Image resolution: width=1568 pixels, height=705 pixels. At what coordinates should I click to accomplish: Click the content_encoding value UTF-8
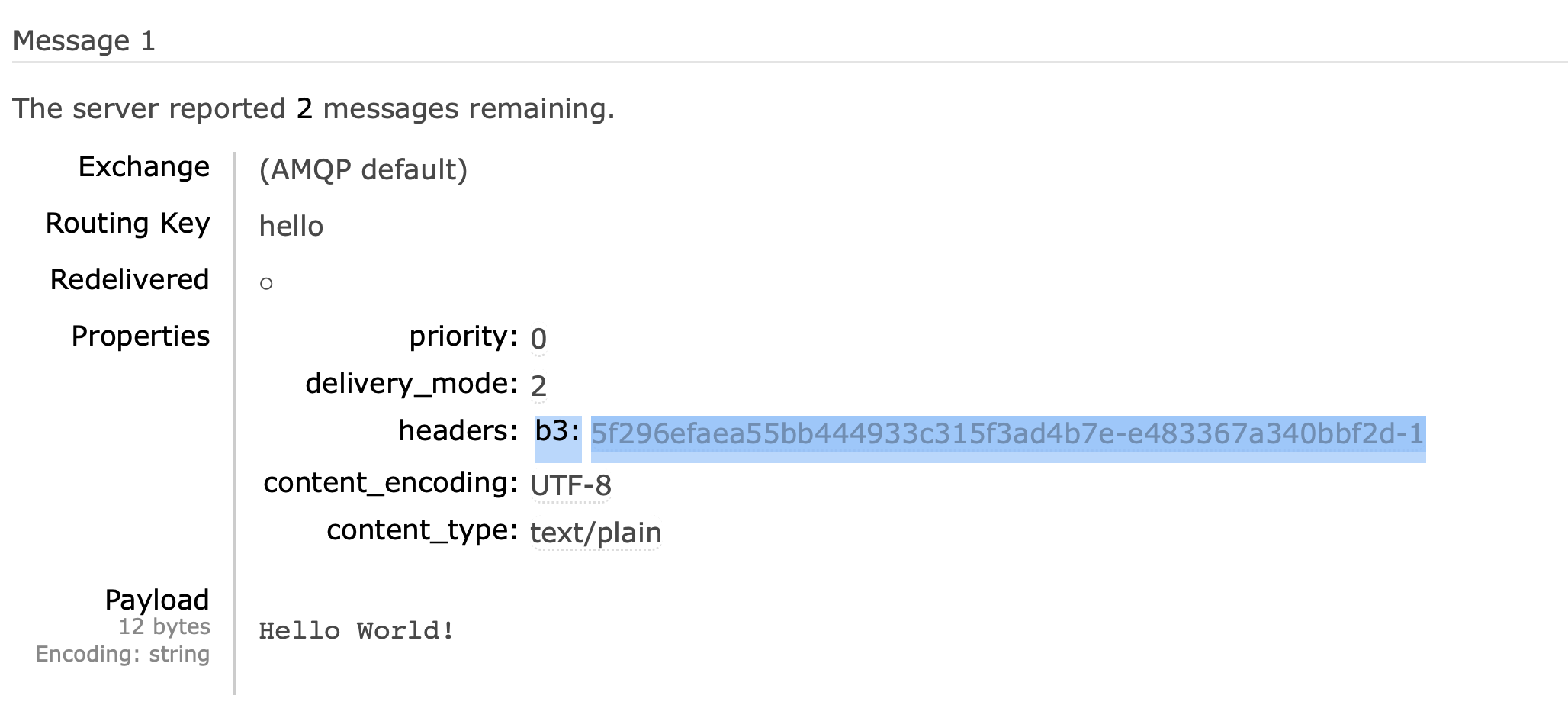pyautogui.click(x=570, y=485)
